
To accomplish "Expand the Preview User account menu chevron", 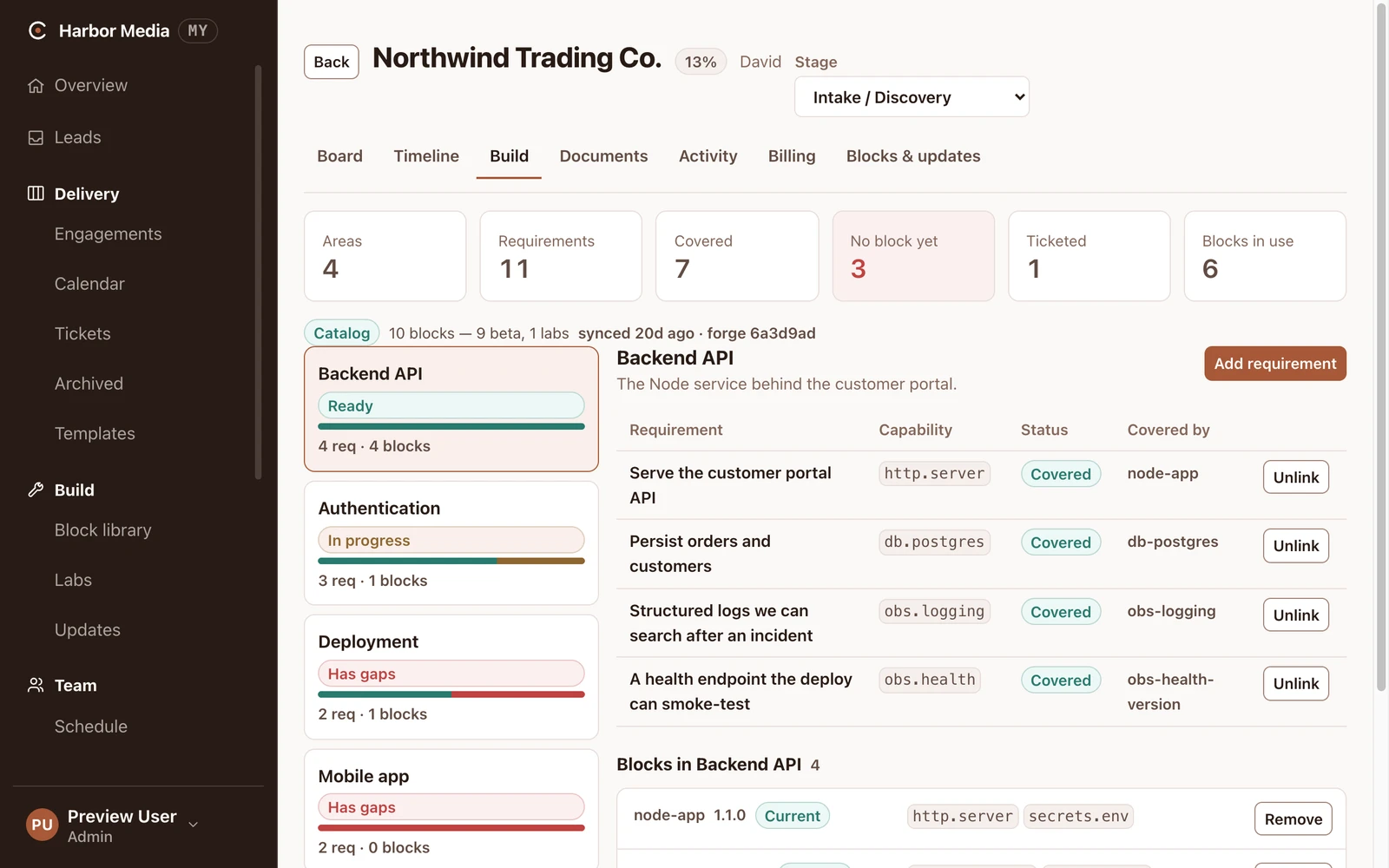I will click(x=194, y=825).
